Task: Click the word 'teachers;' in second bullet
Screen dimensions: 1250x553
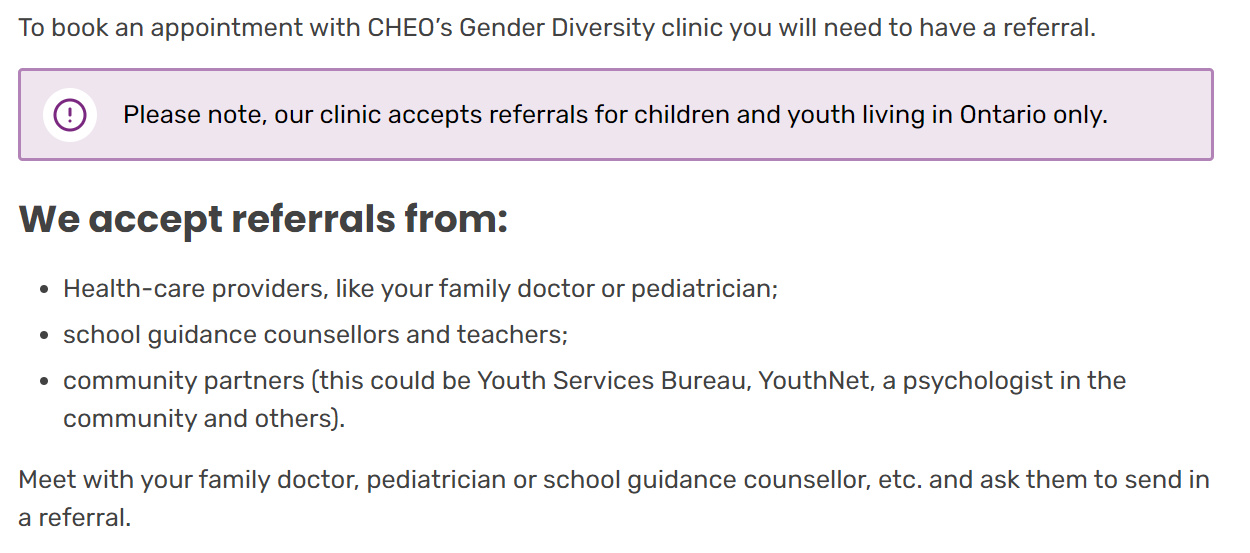Action: tap(512, 334)
